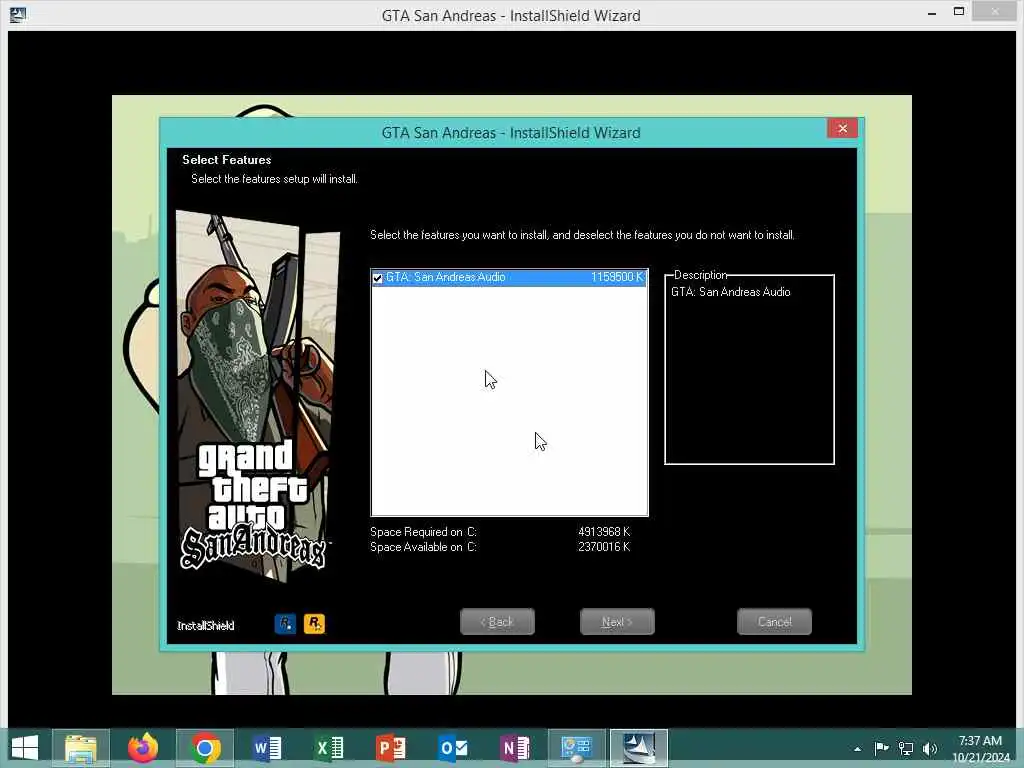The image size is (1024, 768).
Task: Open Excel from the taskbar
Action: [329, 748]
